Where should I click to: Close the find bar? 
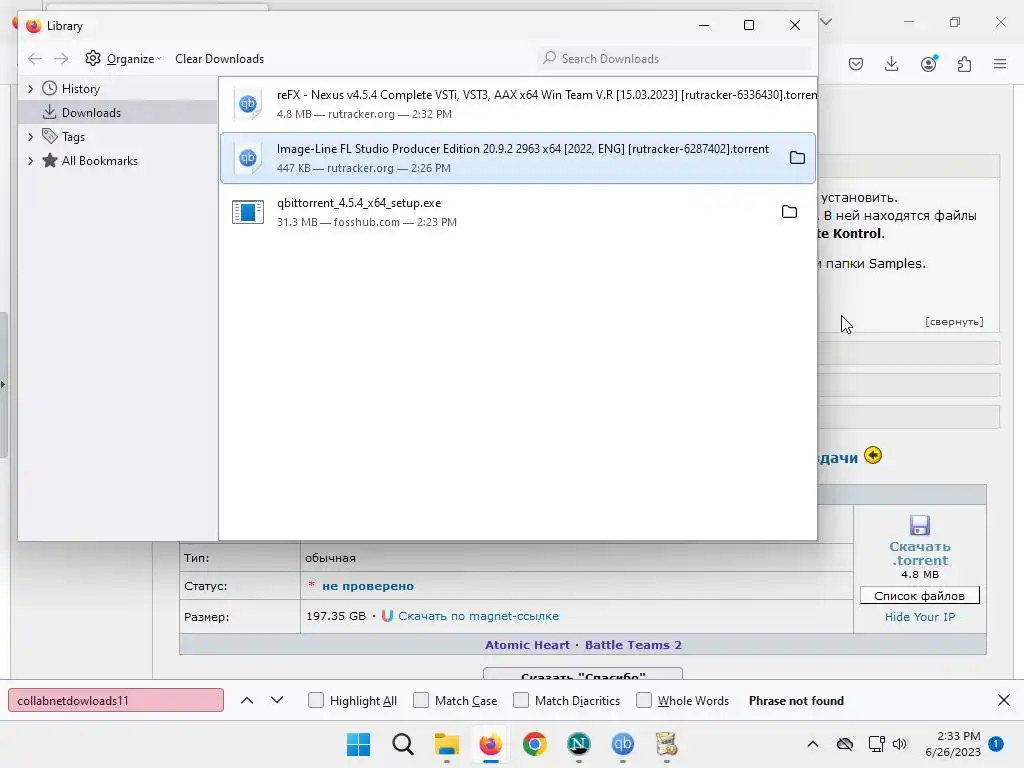(x=1004, y=701)
